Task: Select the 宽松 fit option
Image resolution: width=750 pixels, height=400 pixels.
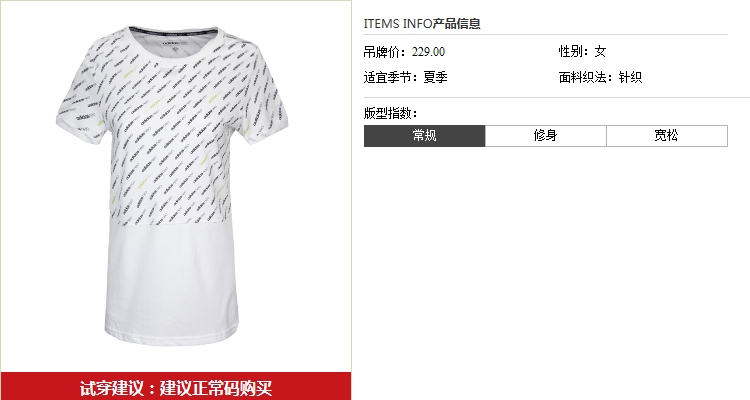Action: coord(667,136)
